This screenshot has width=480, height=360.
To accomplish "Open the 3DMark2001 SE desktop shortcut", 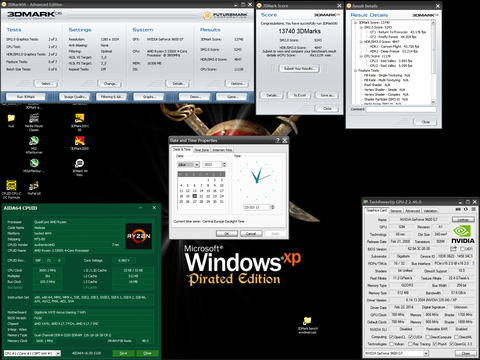I will tap(79, 122).
